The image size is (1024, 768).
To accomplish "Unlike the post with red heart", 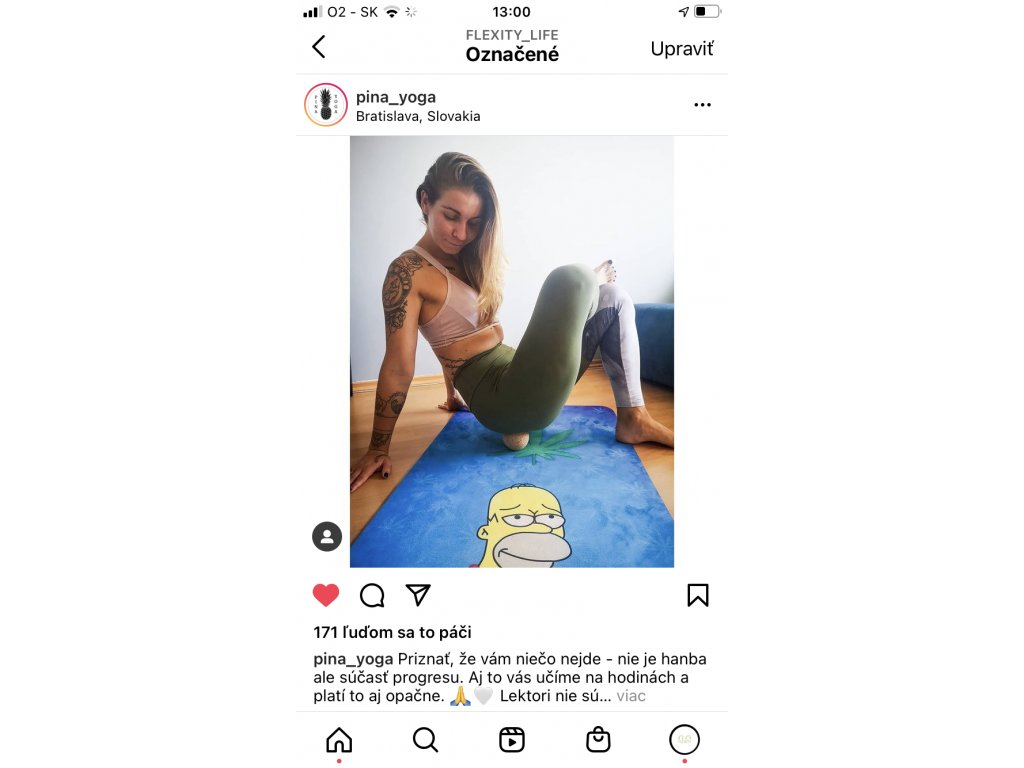I will [x=326, y=595].
